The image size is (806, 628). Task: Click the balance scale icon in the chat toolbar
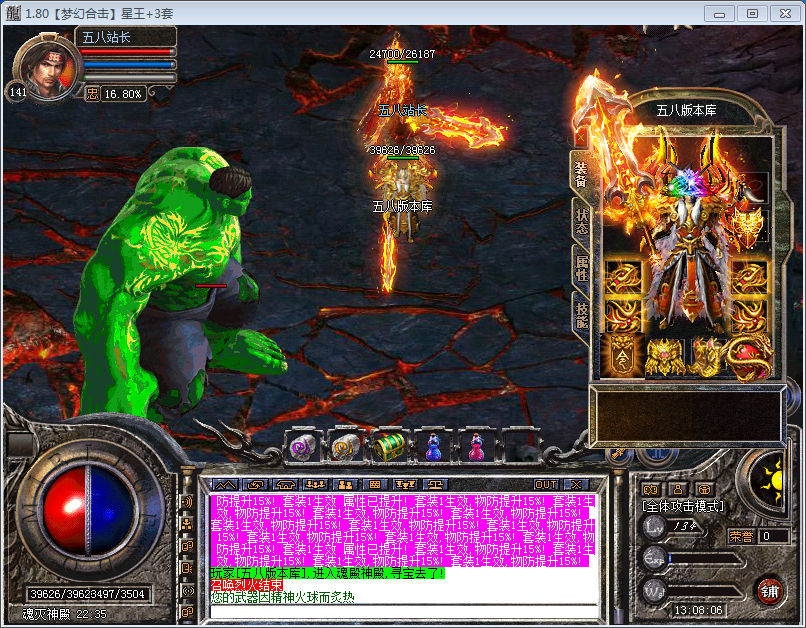point(435,485)
